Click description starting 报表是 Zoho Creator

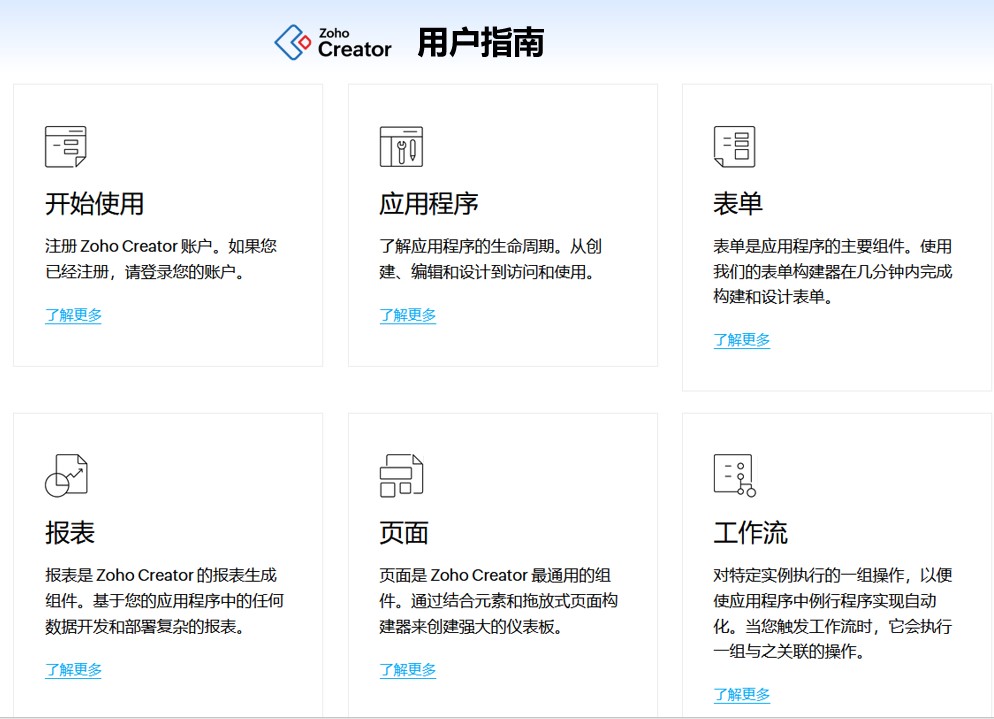pos(164,600)
